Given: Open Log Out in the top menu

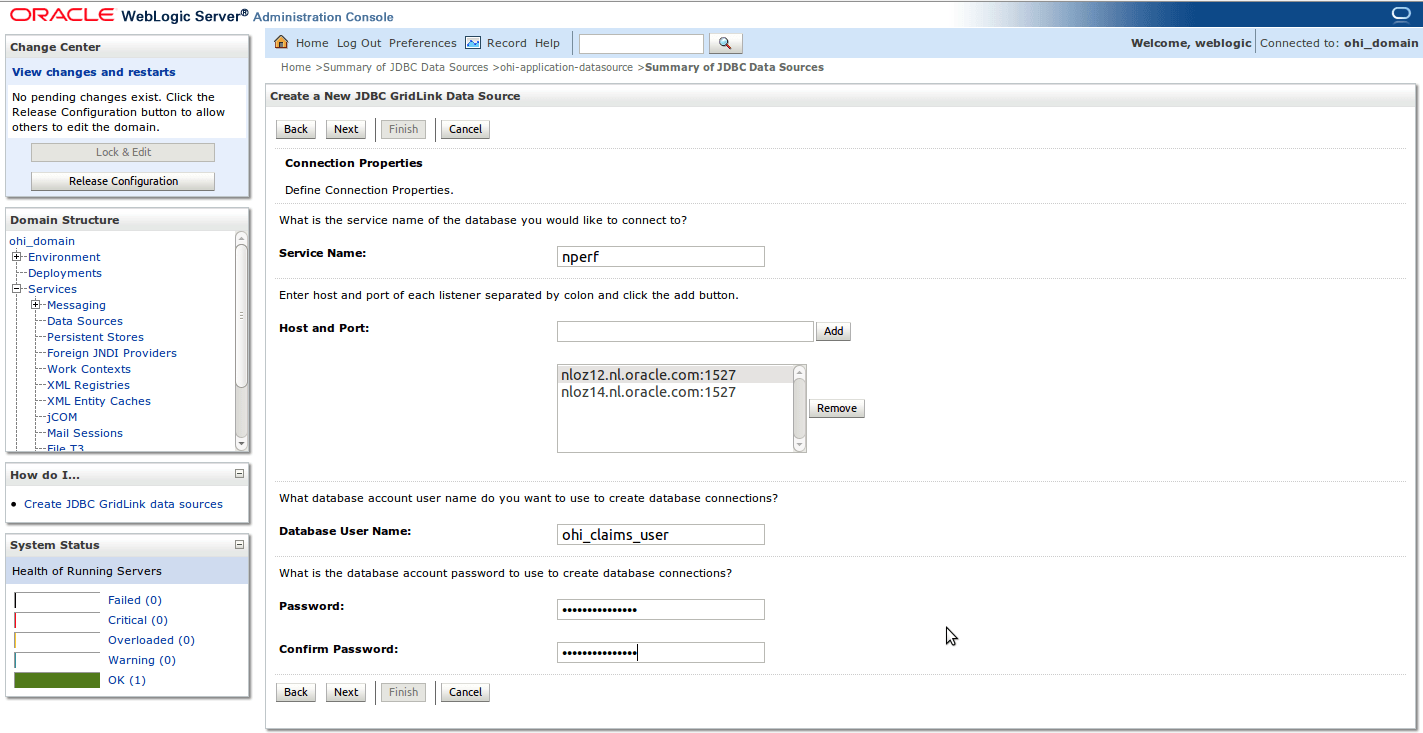Looking at the screenshot, I should coord(359,43).
